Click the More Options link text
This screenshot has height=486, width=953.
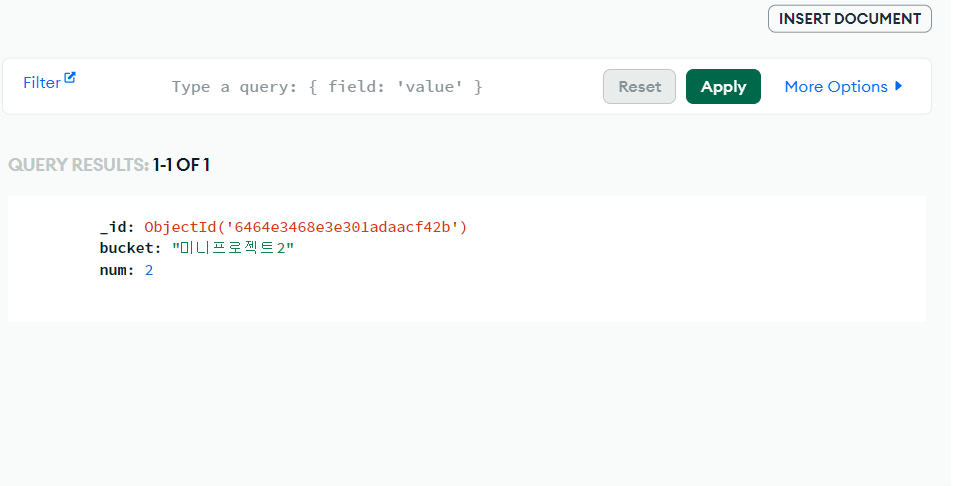coord(836,87)
